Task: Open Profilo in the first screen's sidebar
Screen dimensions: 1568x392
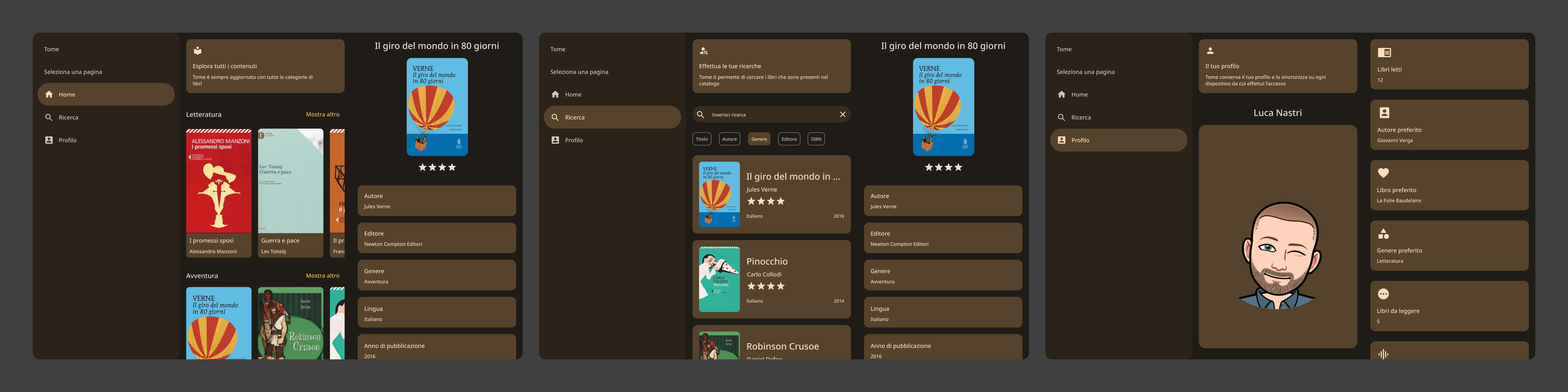Action: coord(106,140)
